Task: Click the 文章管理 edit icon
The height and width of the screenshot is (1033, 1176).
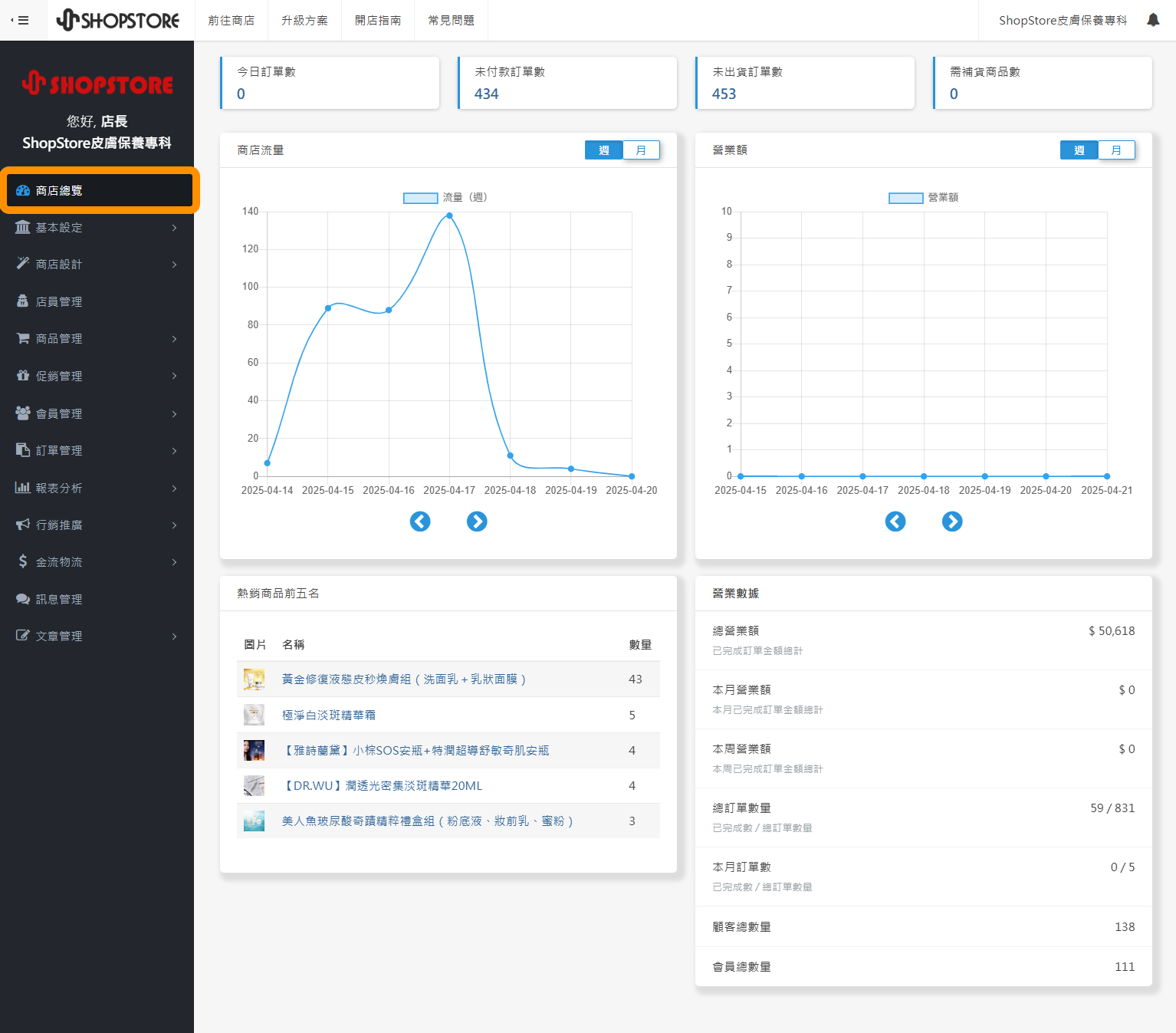Action: coord(23,636)
